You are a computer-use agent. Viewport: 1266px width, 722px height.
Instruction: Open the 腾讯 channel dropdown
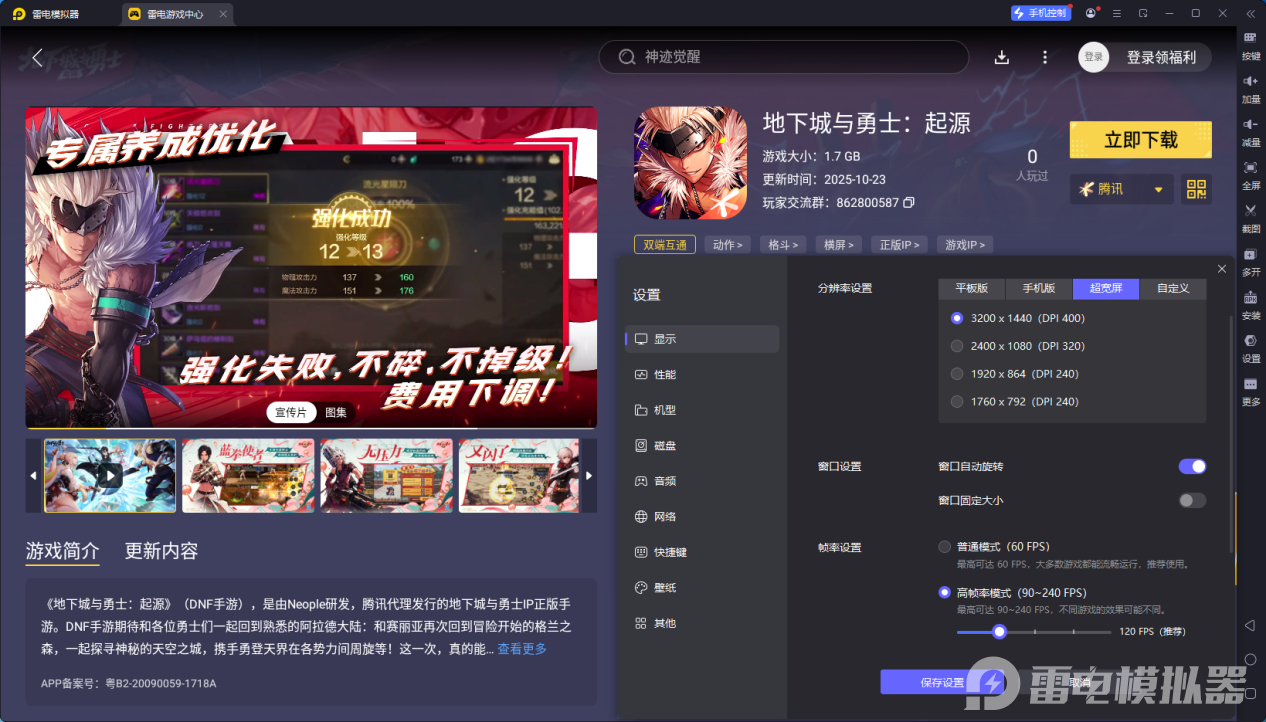[1121, 188]
